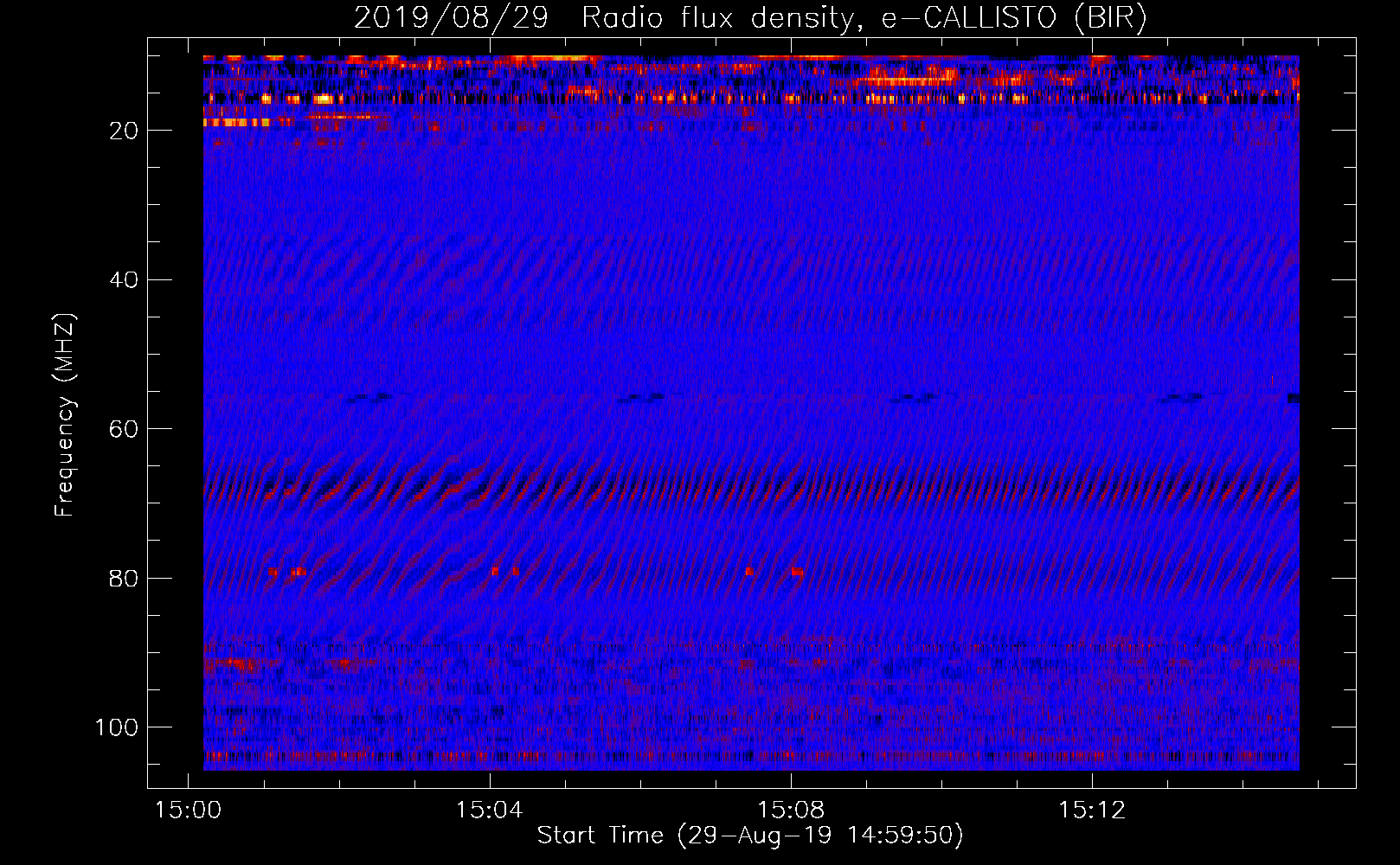Click the 20 MHz frequency tick label

pyautogui.click(x=124, y=131)
